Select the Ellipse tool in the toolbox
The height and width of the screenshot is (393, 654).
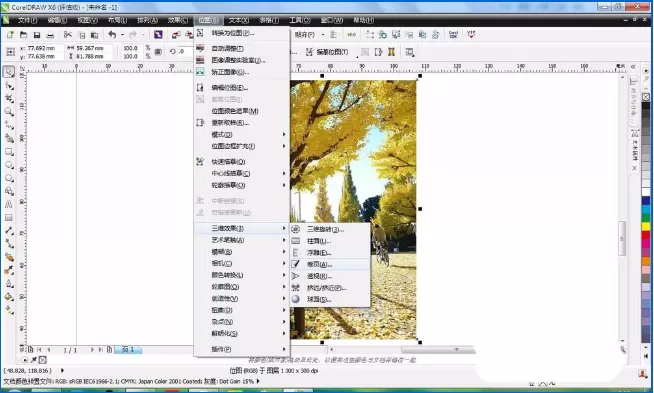tap(9, 165)
